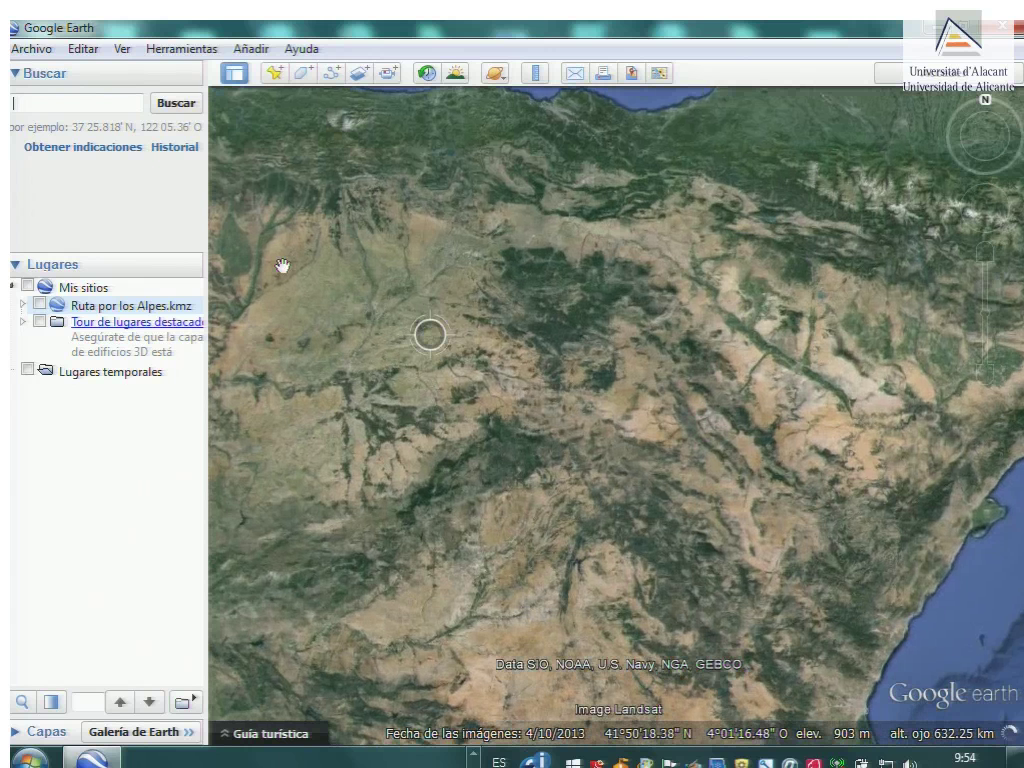Check Tour de lugares destacados checkbox
This screenshot has width=1024, height=768.
click(39, 321)
